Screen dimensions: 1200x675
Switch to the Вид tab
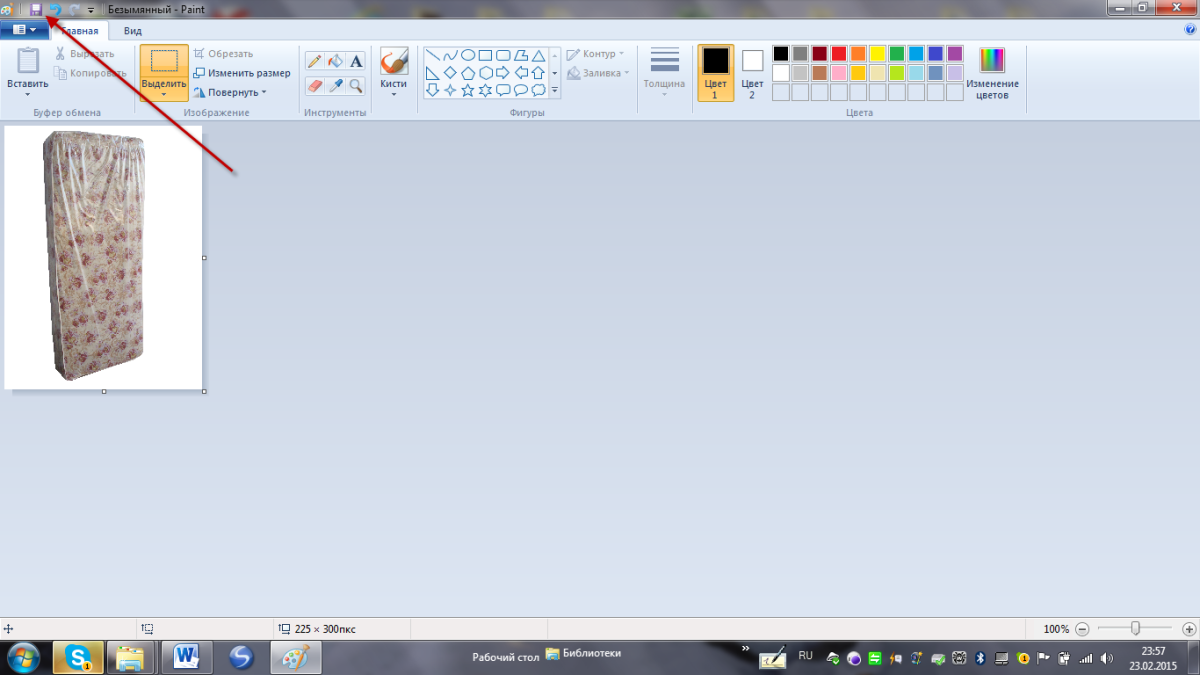pos(132,31)
